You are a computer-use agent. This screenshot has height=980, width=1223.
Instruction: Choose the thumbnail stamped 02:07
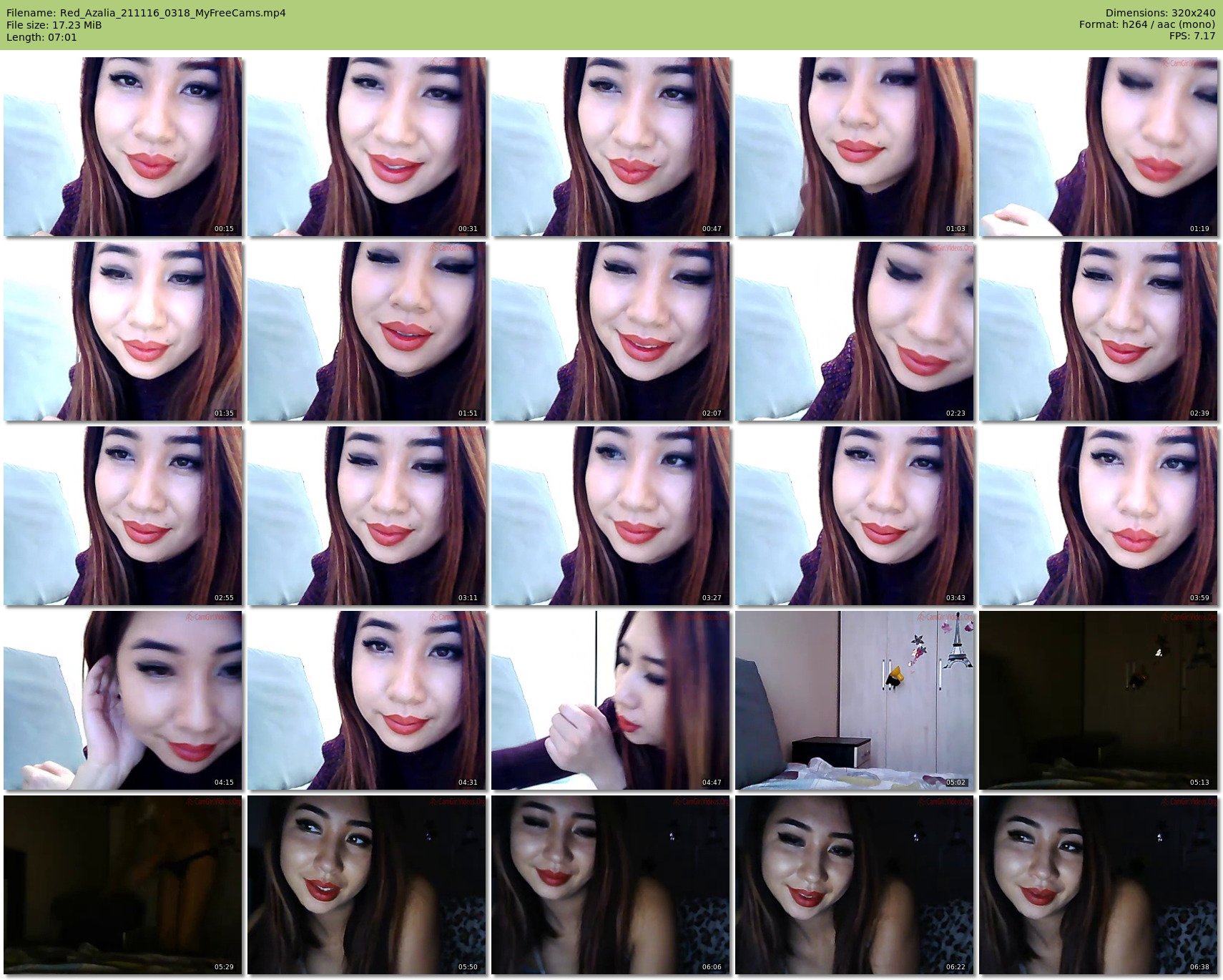[611, 331]
